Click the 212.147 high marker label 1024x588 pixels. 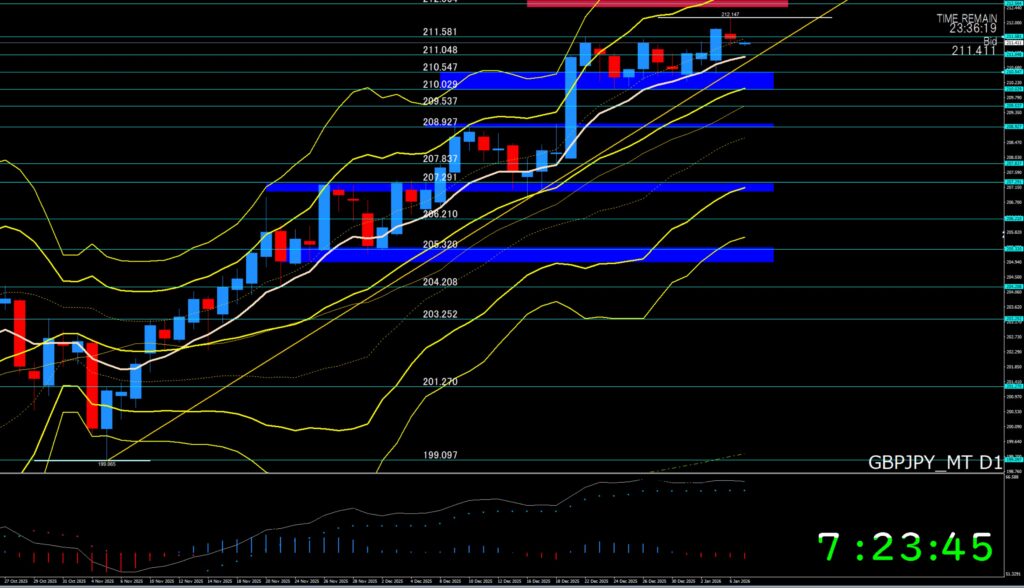[x=730, y=15]
